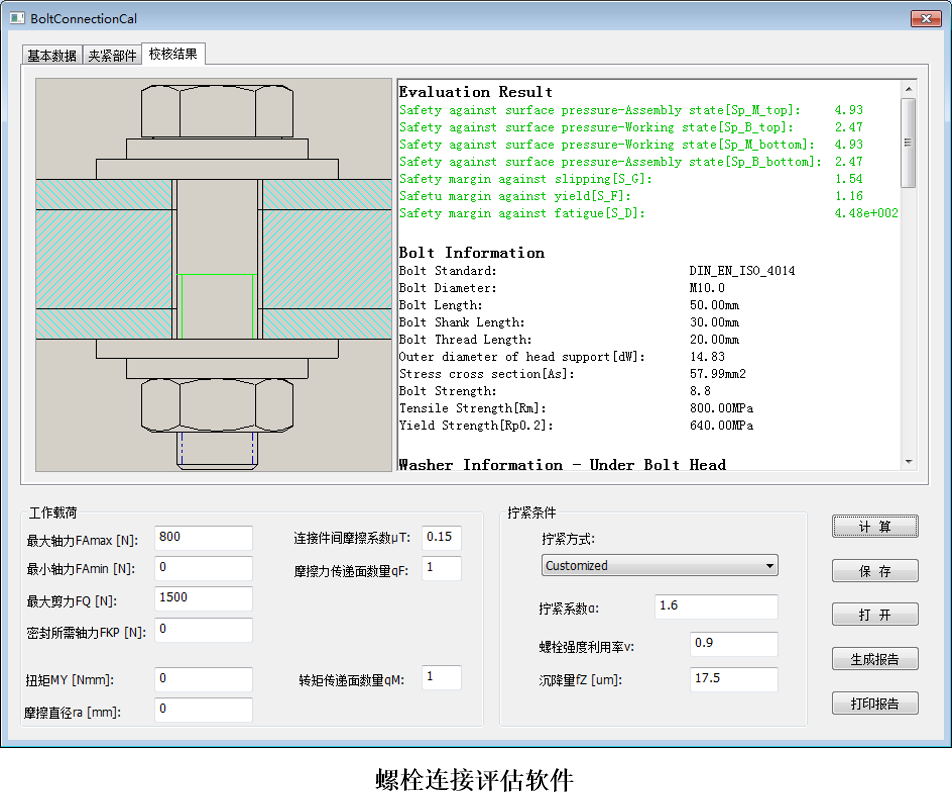Click the 'Washer Information - Under Bolt Head' heading
This screenshot has height=808, width=952.
[x=562, y=464]
